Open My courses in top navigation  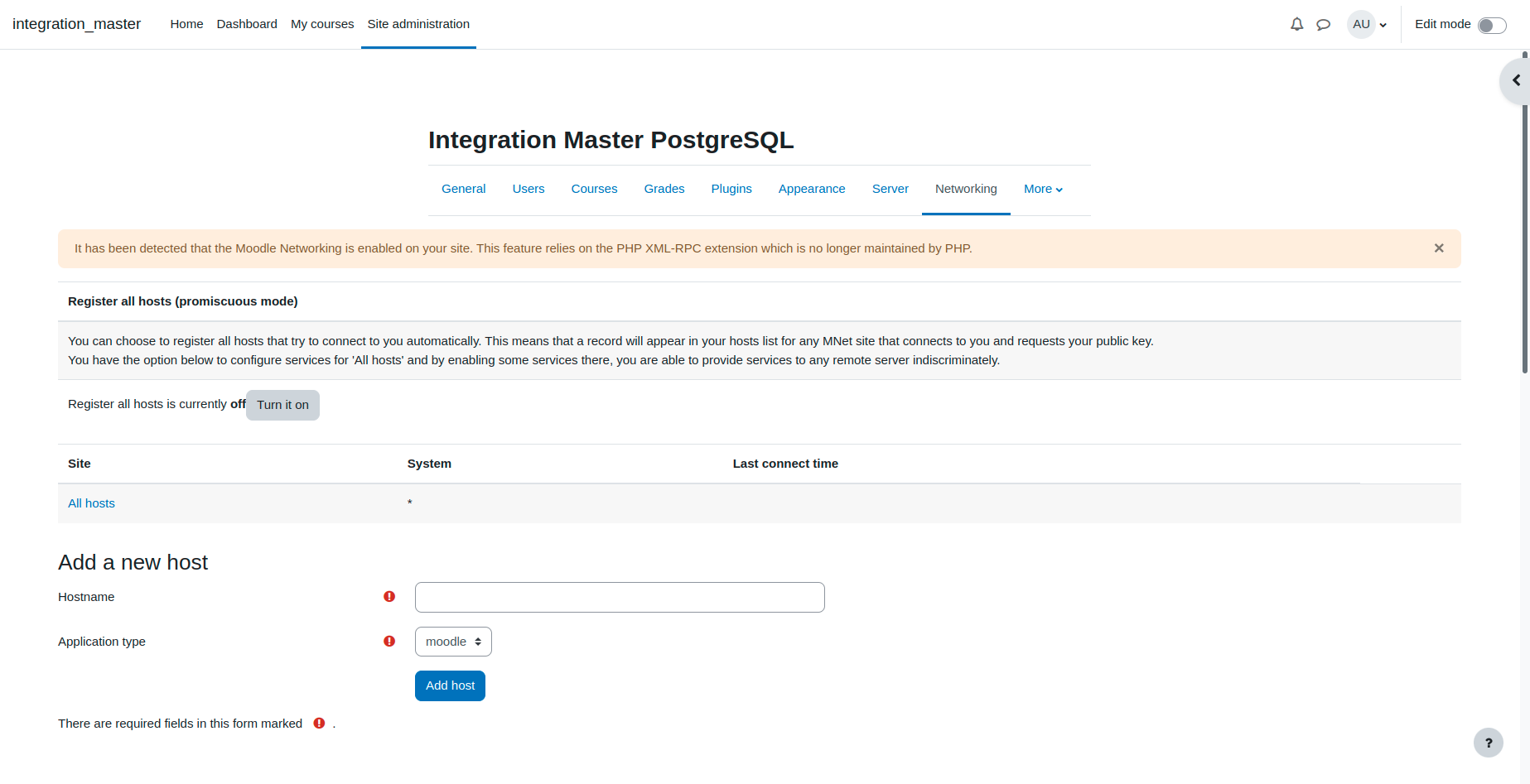pos(322,24)
